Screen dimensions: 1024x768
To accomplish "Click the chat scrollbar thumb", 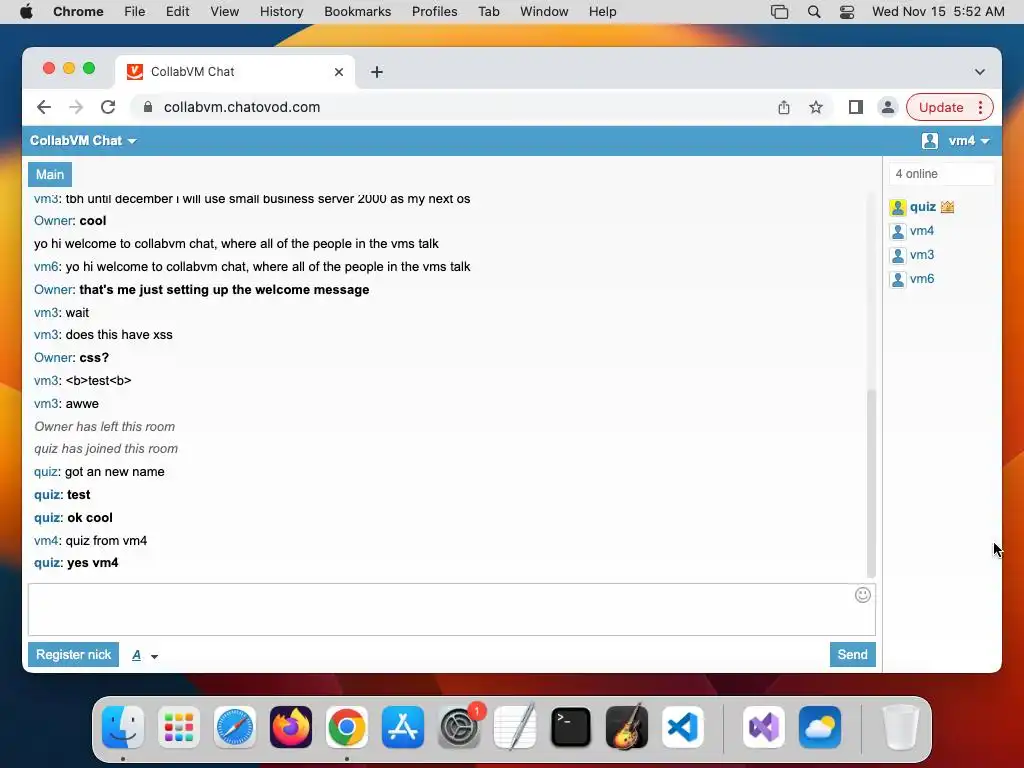I will [x=871, y=483].
